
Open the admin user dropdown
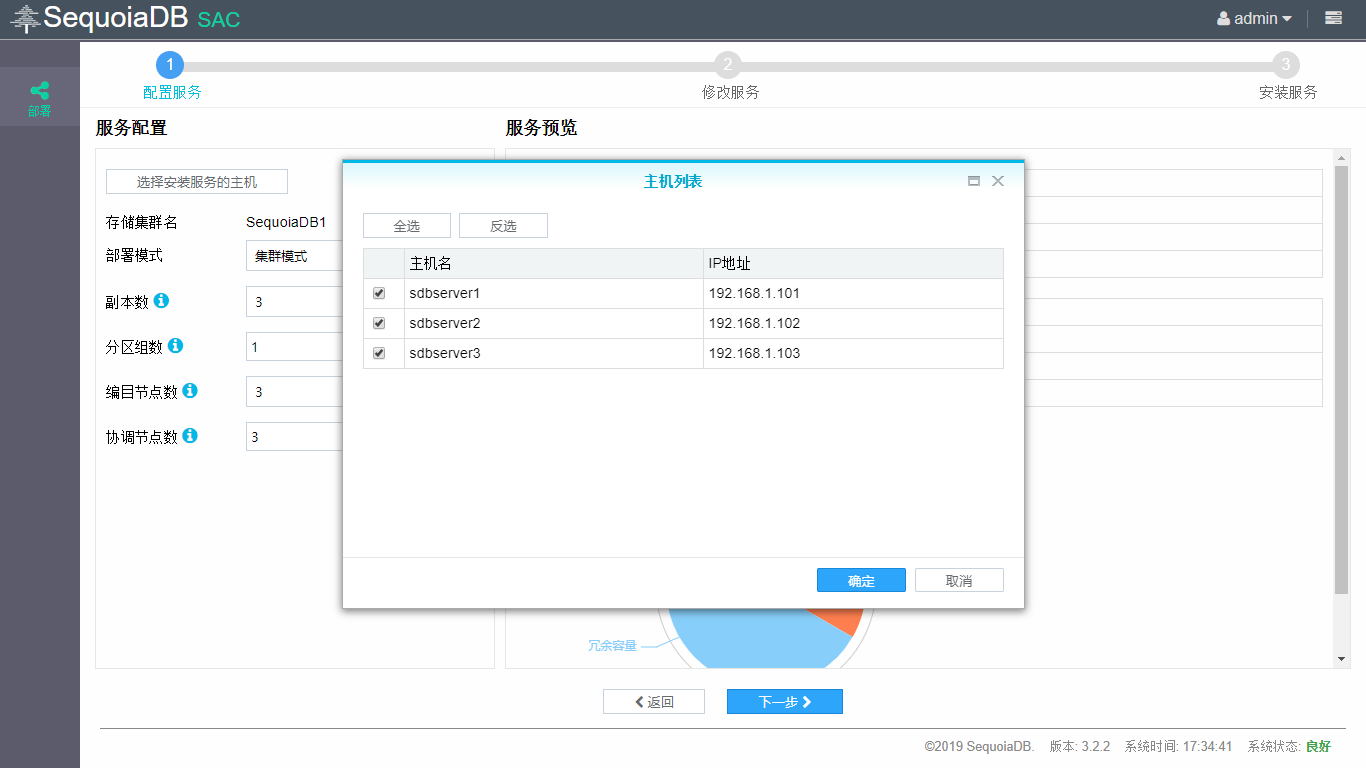tap(1254, 18)
